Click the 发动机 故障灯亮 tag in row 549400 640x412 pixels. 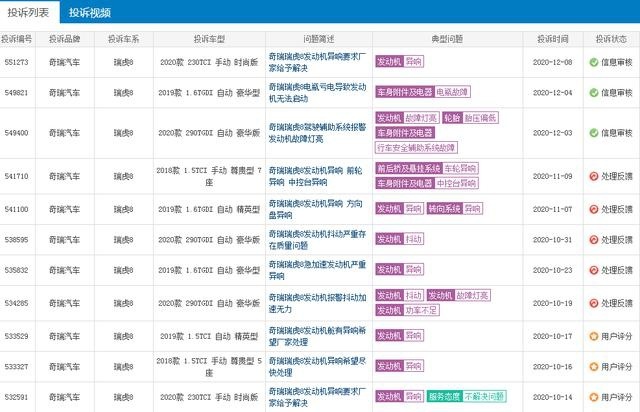pos(407,118)
